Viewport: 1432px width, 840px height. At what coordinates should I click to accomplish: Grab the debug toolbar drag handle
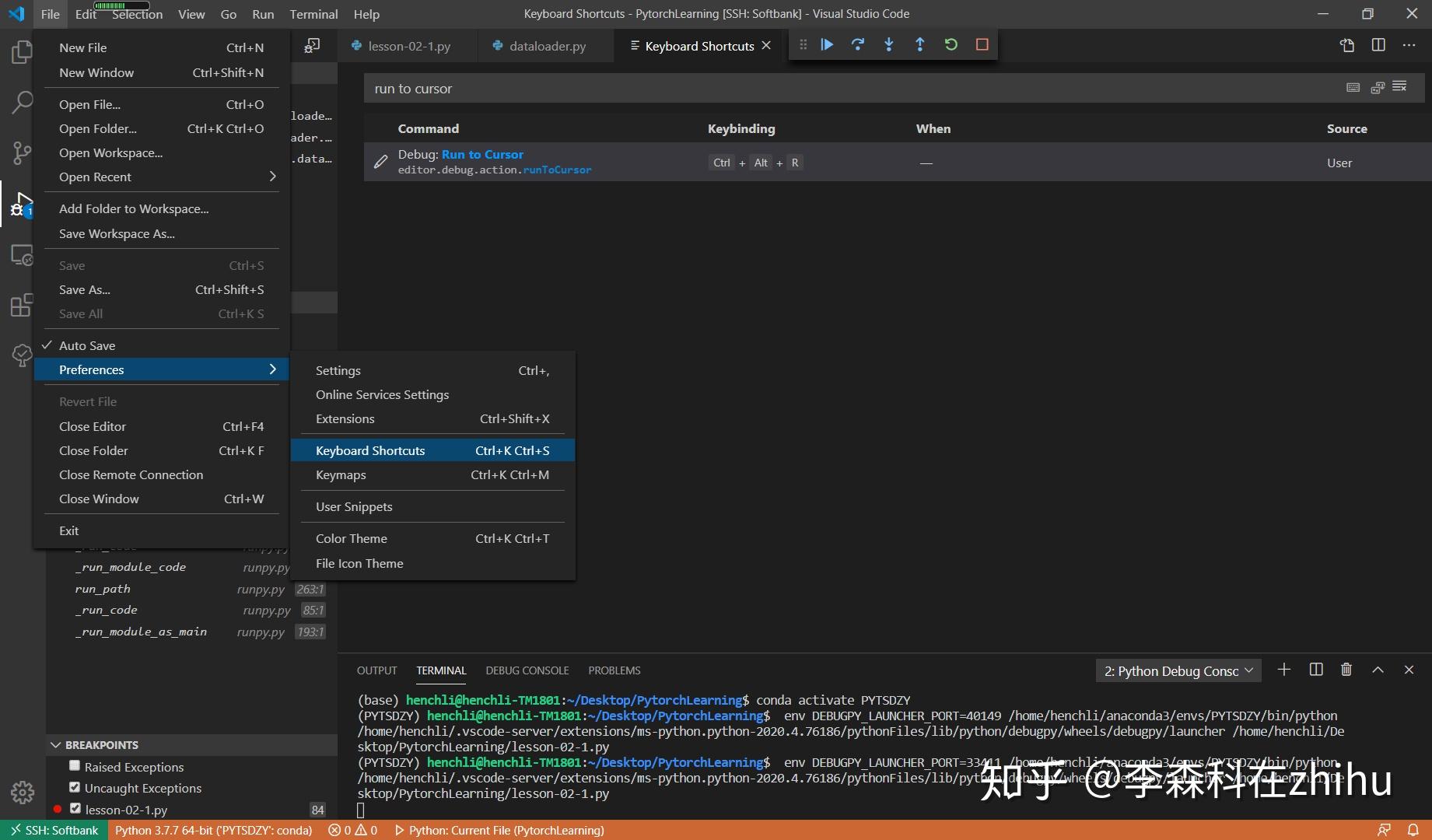(803, 45)
